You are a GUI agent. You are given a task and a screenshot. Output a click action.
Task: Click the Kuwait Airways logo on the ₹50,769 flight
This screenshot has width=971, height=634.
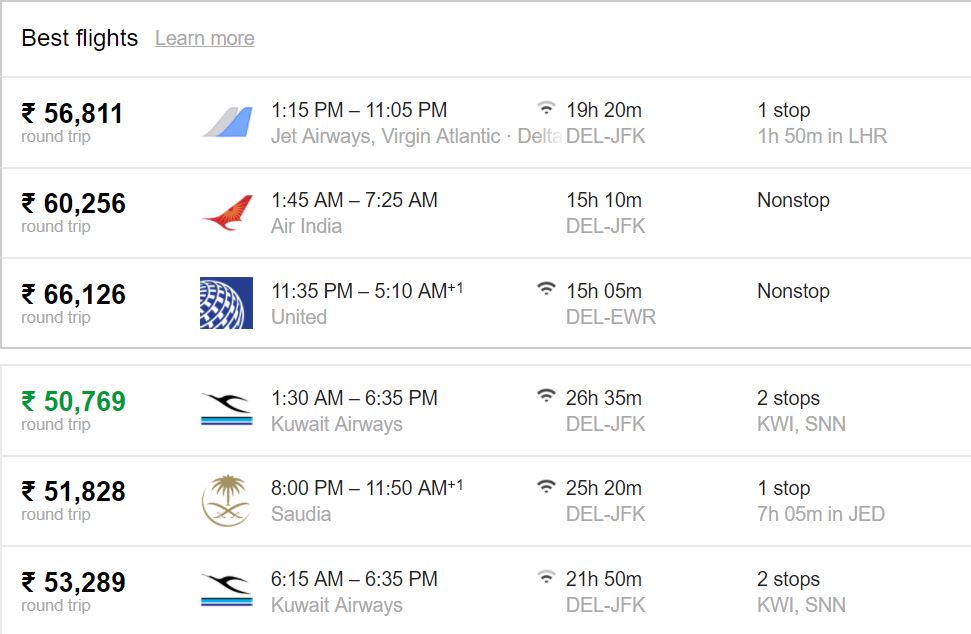click(x=227, y=409)
